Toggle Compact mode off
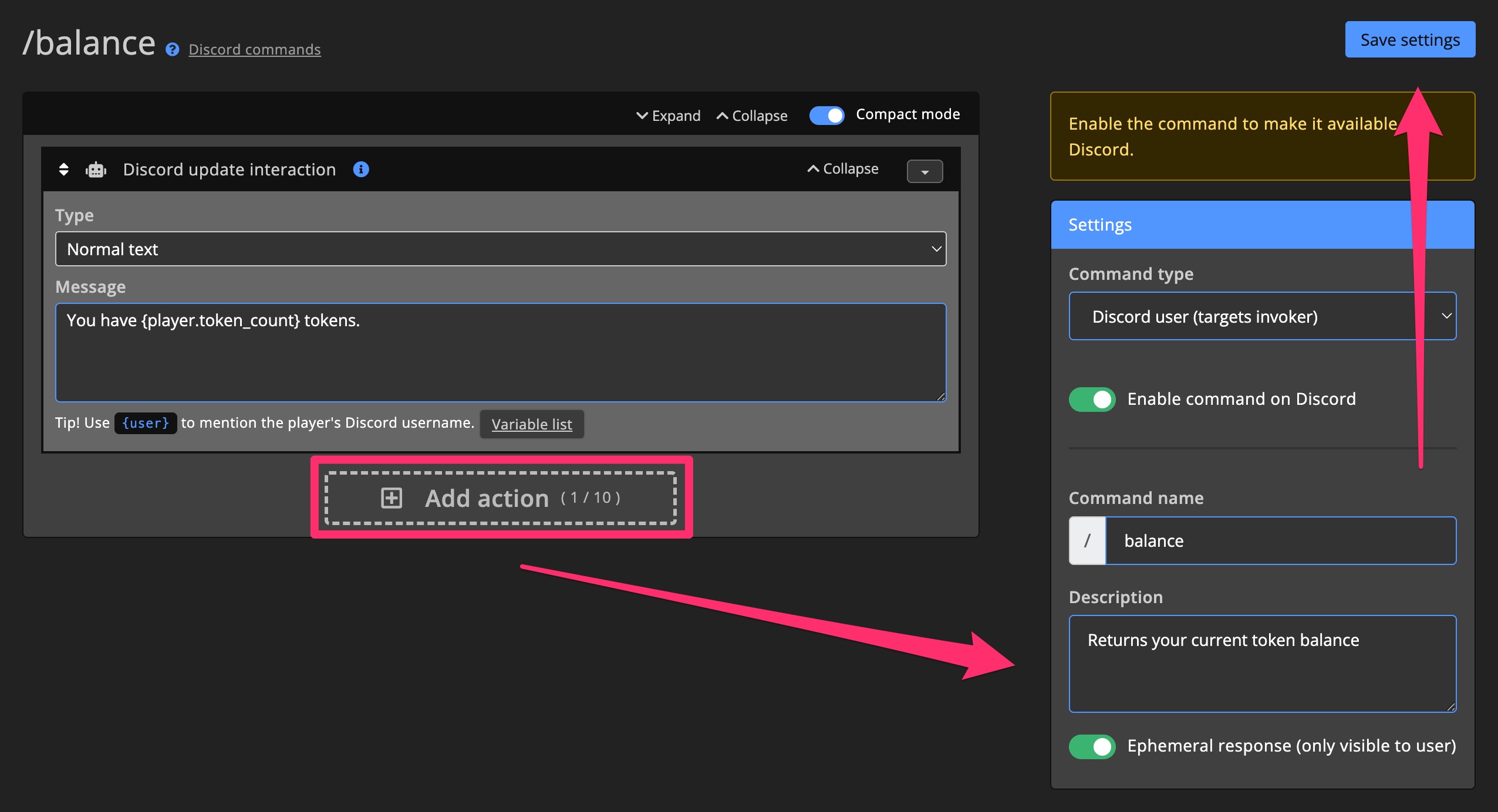This screenshot has width=1498, height=812. [x=826, y=116]
